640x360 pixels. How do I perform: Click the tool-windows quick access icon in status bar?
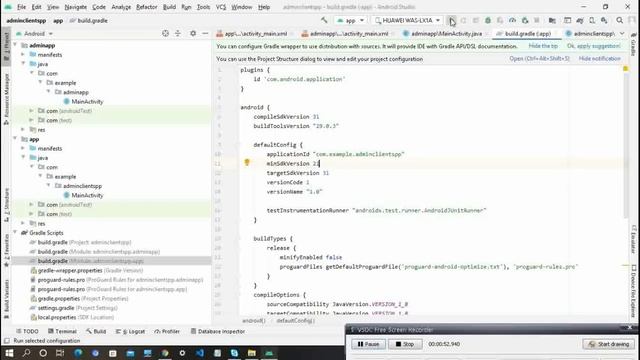click(7, 341)
